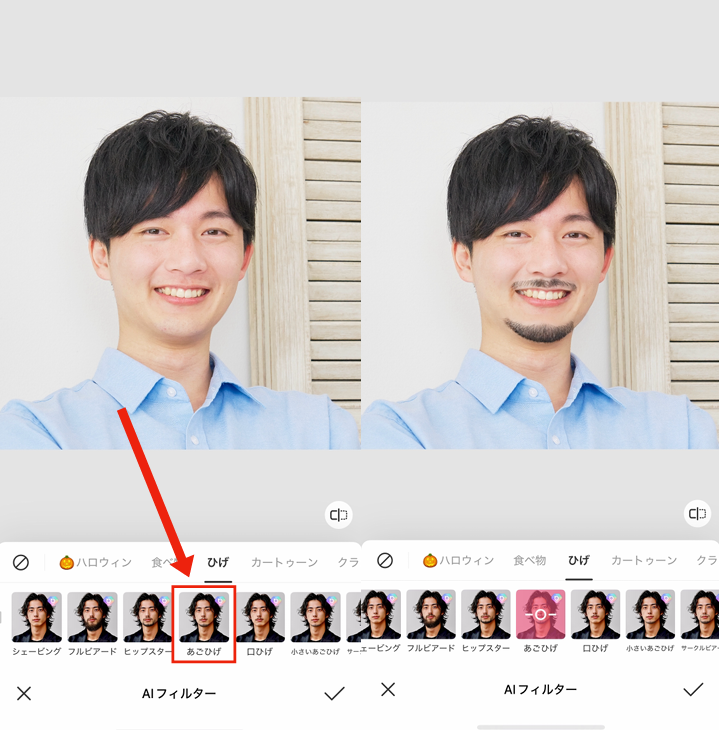719x730 pixels.
Task: Confirm with checkmark in right screen
Action: 693,689
